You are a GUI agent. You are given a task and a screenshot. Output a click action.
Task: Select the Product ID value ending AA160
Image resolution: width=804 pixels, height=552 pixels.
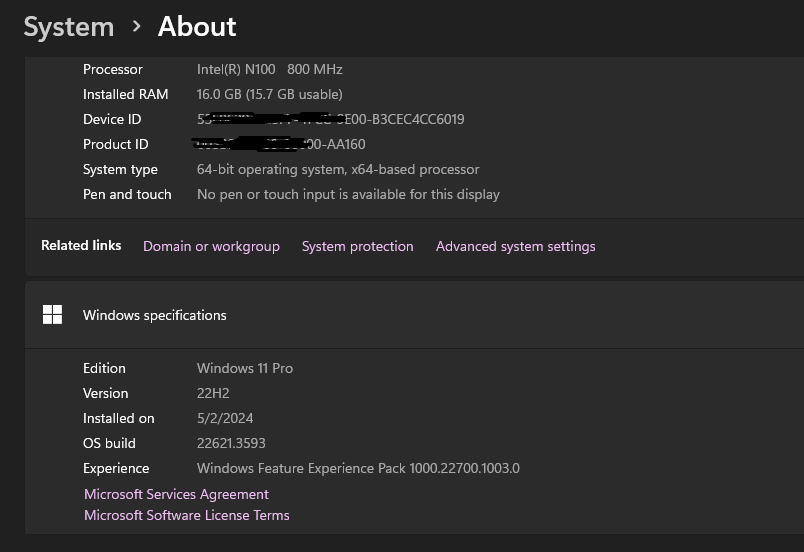tap(279, 144)
